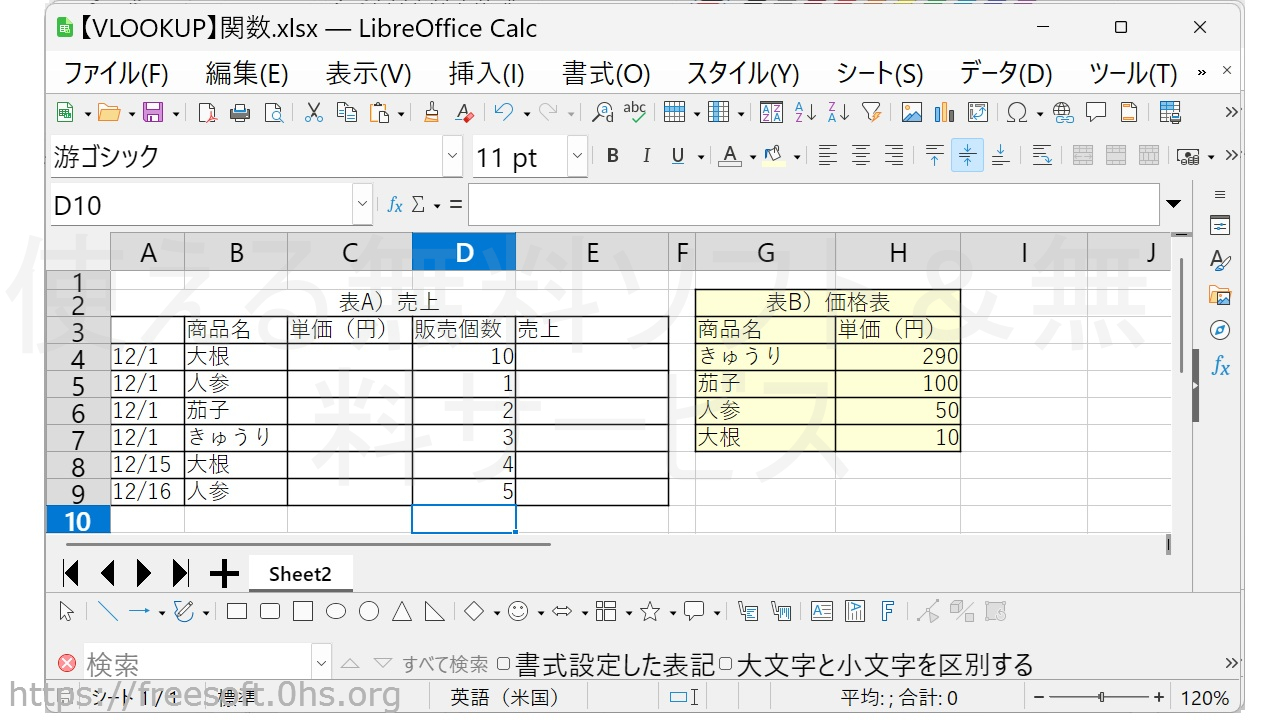Click the Undo arrow icon
The width and height of the screenshot is (1280, 720).
coord(504,112)
